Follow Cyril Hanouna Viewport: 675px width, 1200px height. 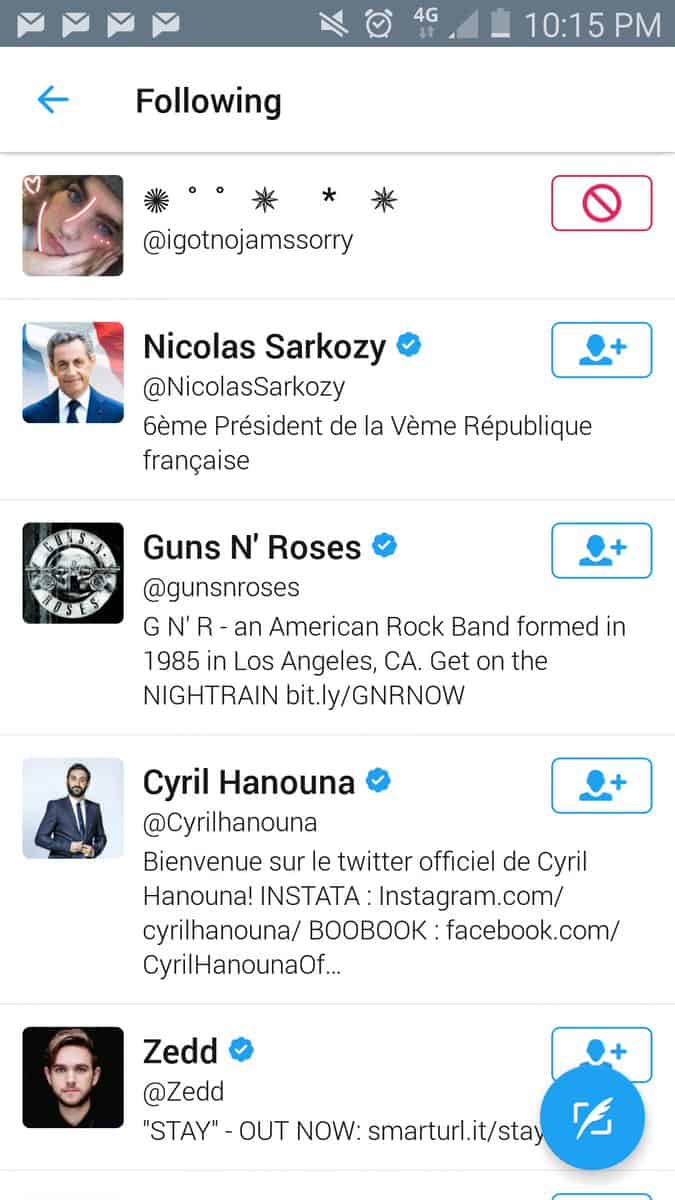[x=601, y=785]
